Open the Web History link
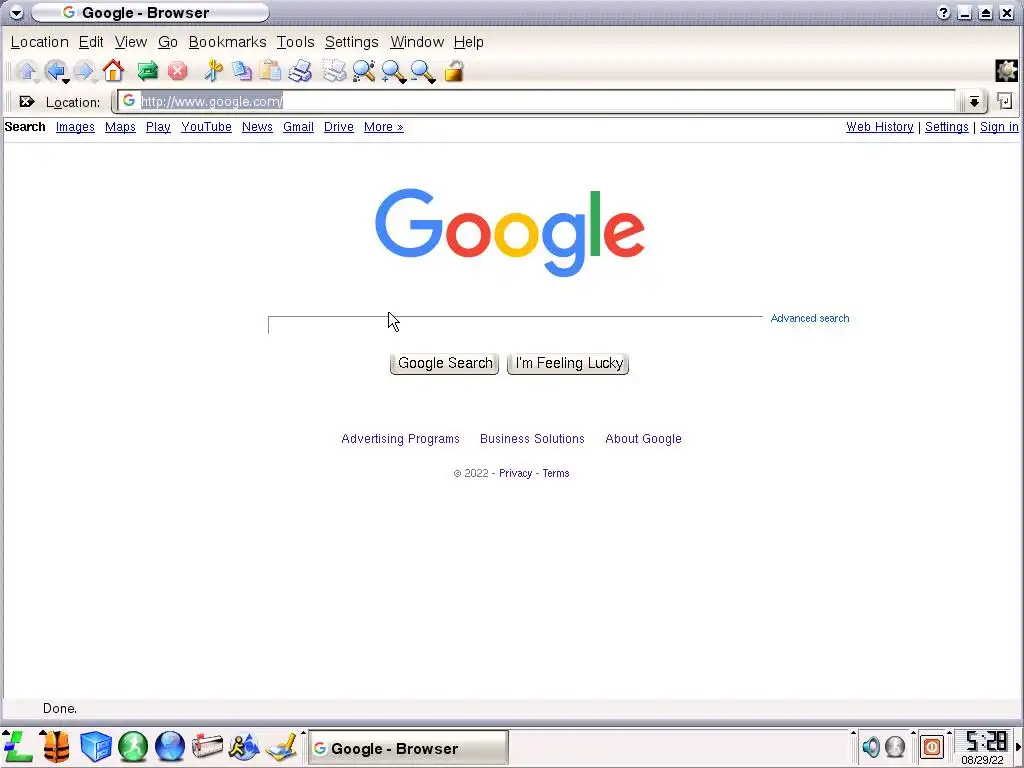 click(880, 127)
